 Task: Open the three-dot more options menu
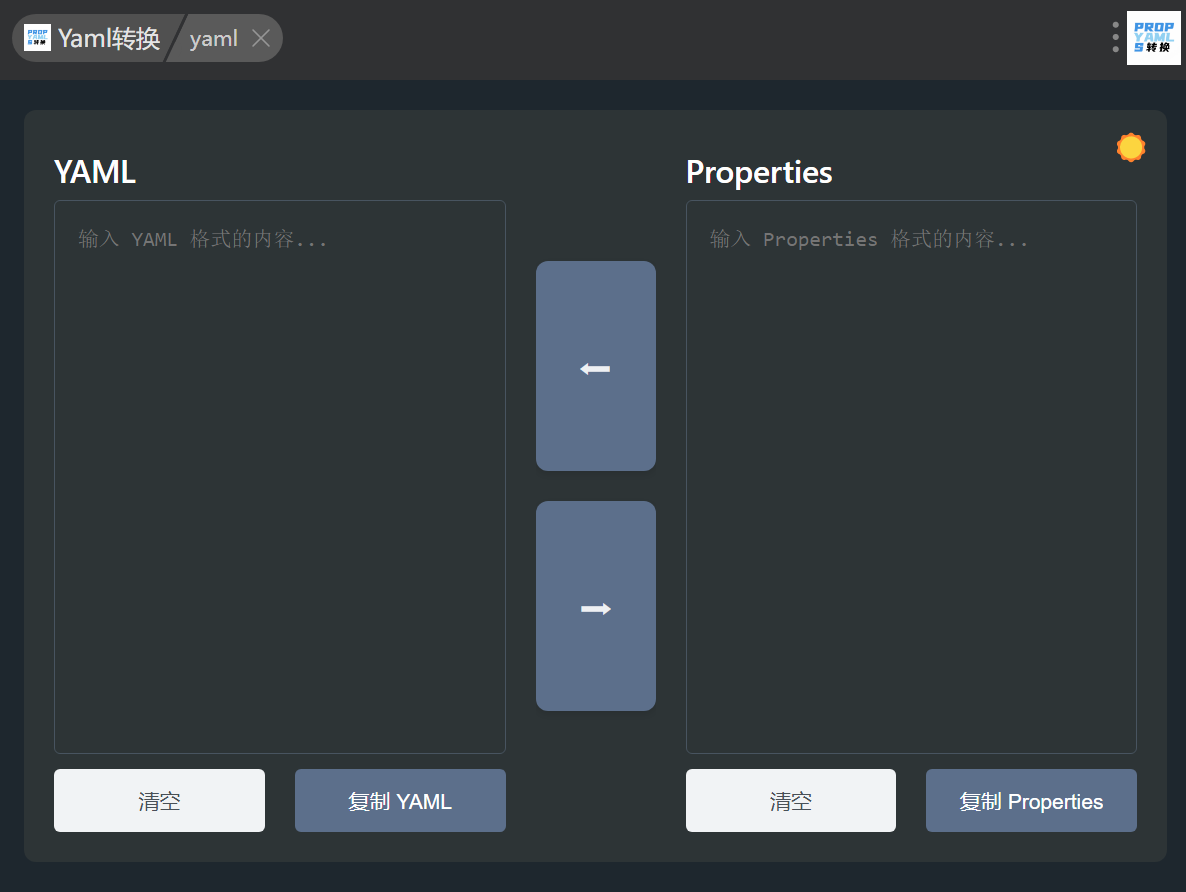point(1115,37)
